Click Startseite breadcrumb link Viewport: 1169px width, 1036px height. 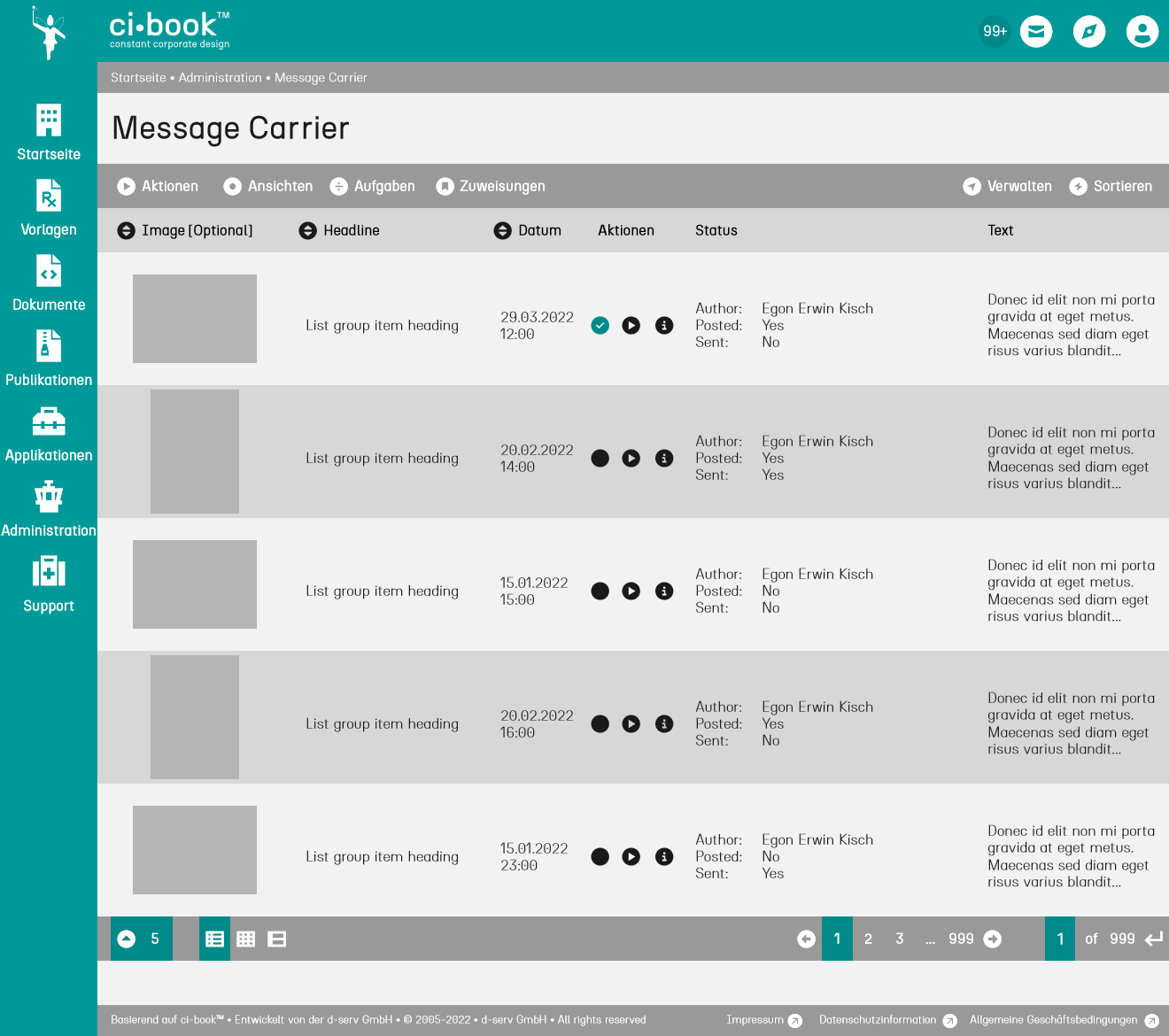pos(138,78)
